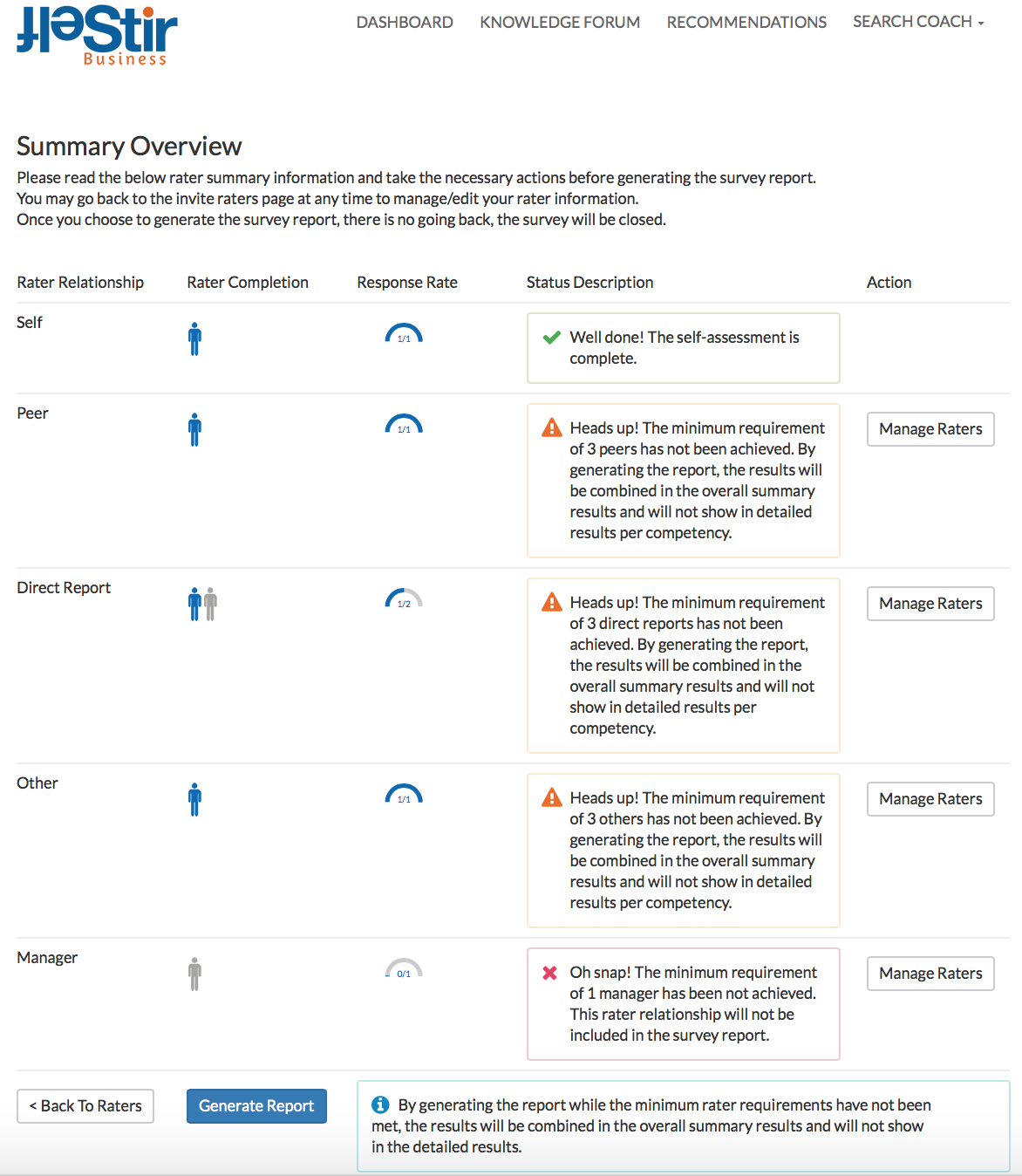The image size is (1022, 1176).
Task: Open the Recommendations page
Action: tap(746, 22)
